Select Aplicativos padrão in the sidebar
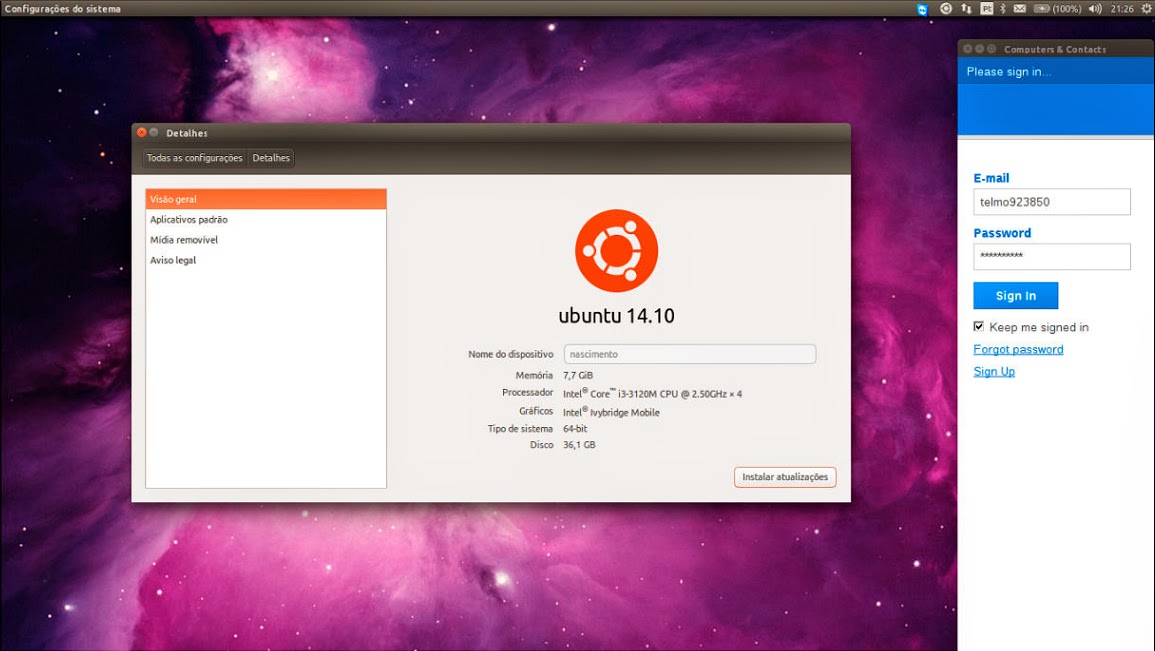The height and width of the screenshot is (651, 1155). (266, 219)
